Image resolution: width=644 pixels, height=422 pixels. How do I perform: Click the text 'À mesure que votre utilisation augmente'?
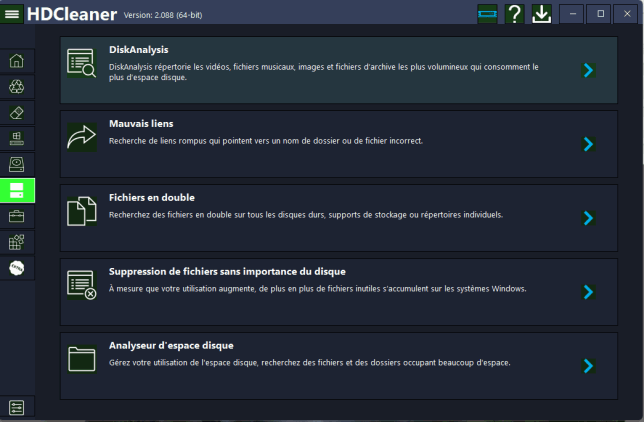(x=183, y=289)
